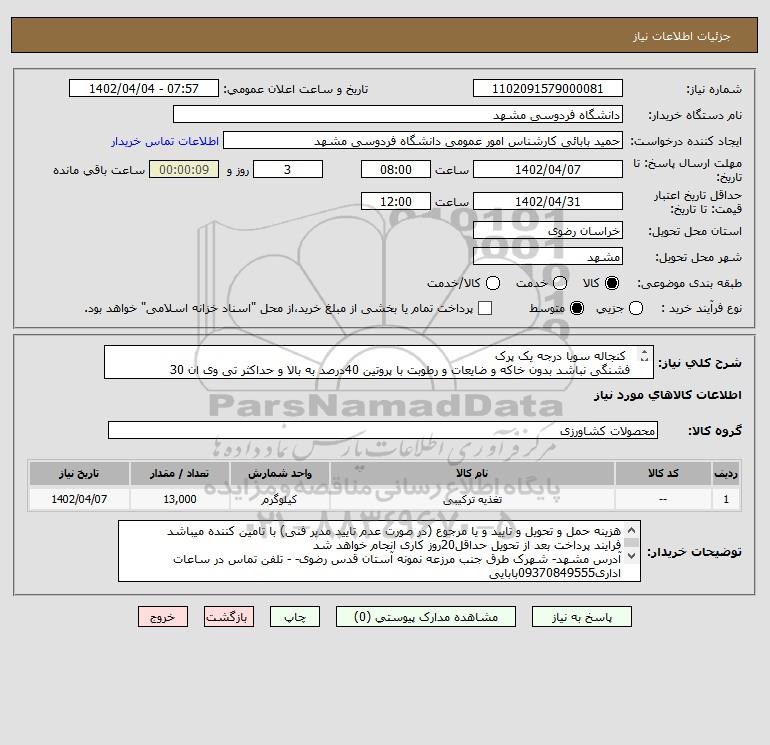
Task: Click the واحد شمارش column header
Action: [279, 473]
